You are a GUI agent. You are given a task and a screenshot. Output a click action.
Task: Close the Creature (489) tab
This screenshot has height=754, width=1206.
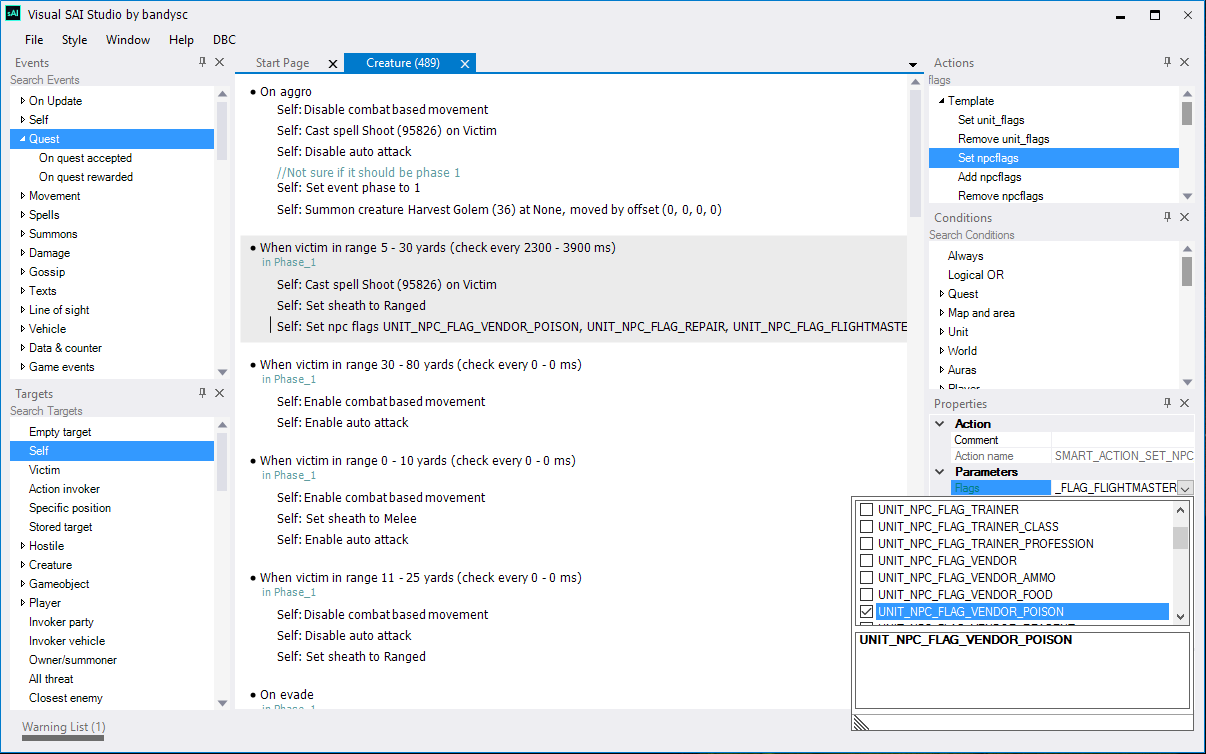coord(464,62)
